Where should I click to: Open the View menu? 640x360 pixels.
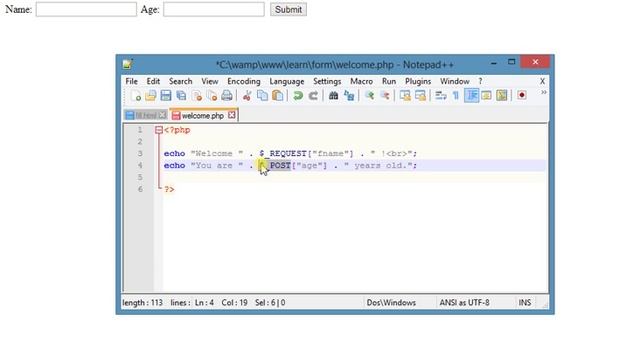(x=210, y=81)
